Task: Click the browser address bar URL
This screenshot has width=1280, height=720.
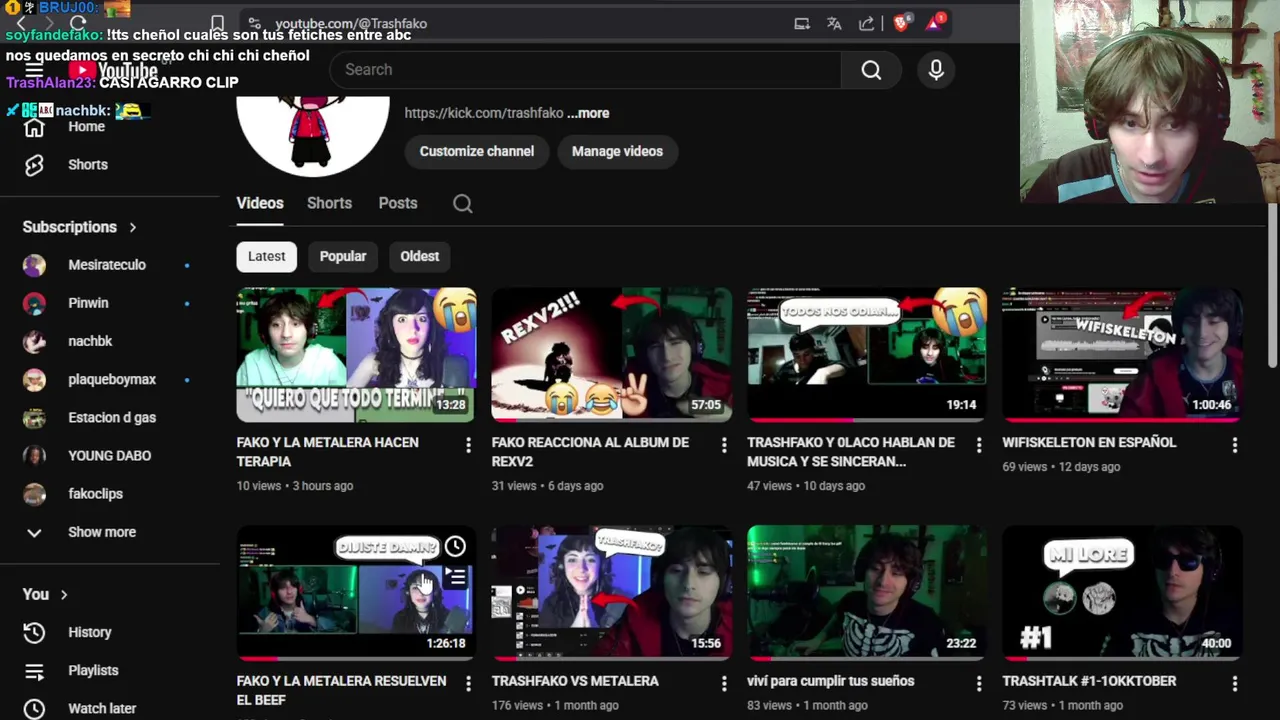Action: tap(351, 23)
